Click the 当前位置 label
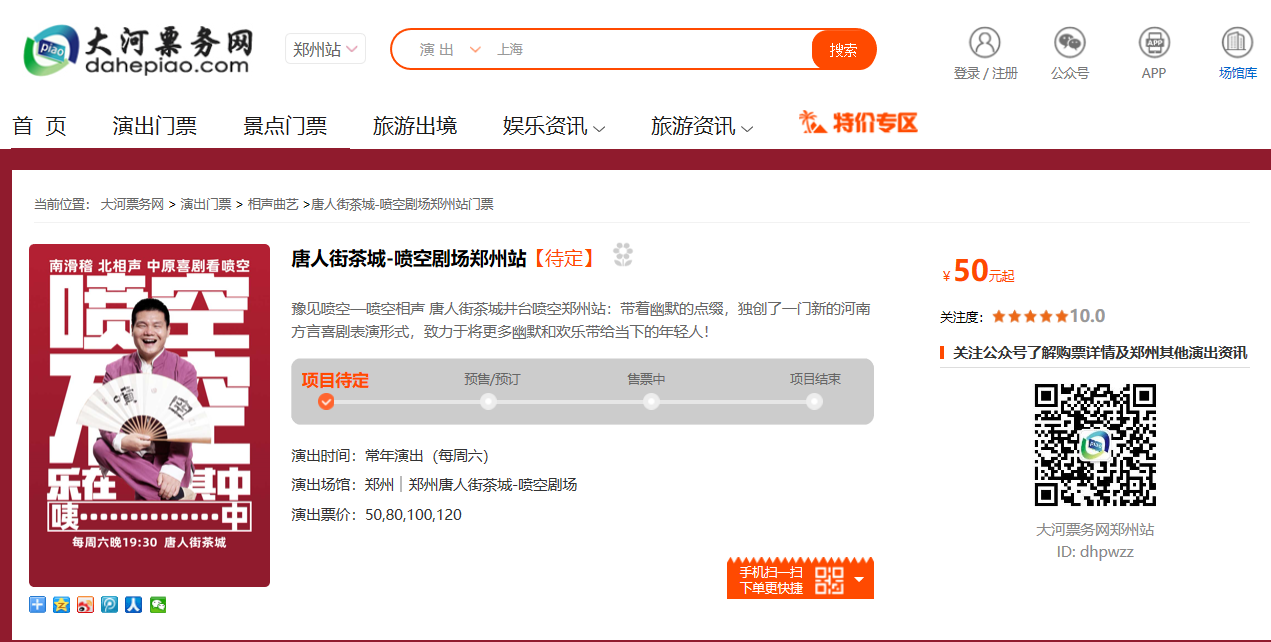The image size is (1271, 642). point(62,204)
